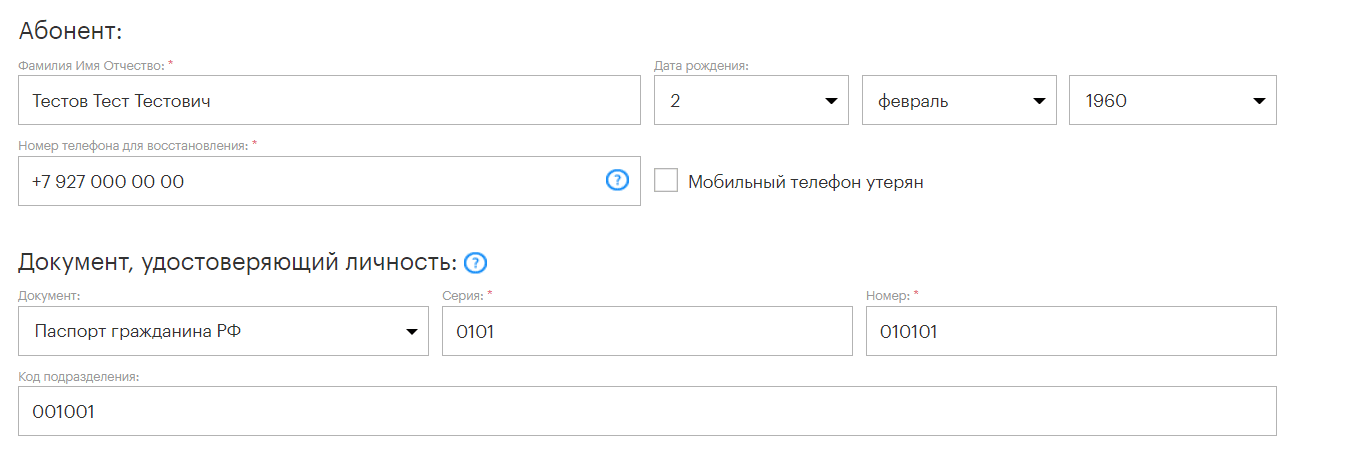Focus the recovery phone number input
Image resolution: width=1372 pixels, height=470 pixels.
tap(300, 182)
